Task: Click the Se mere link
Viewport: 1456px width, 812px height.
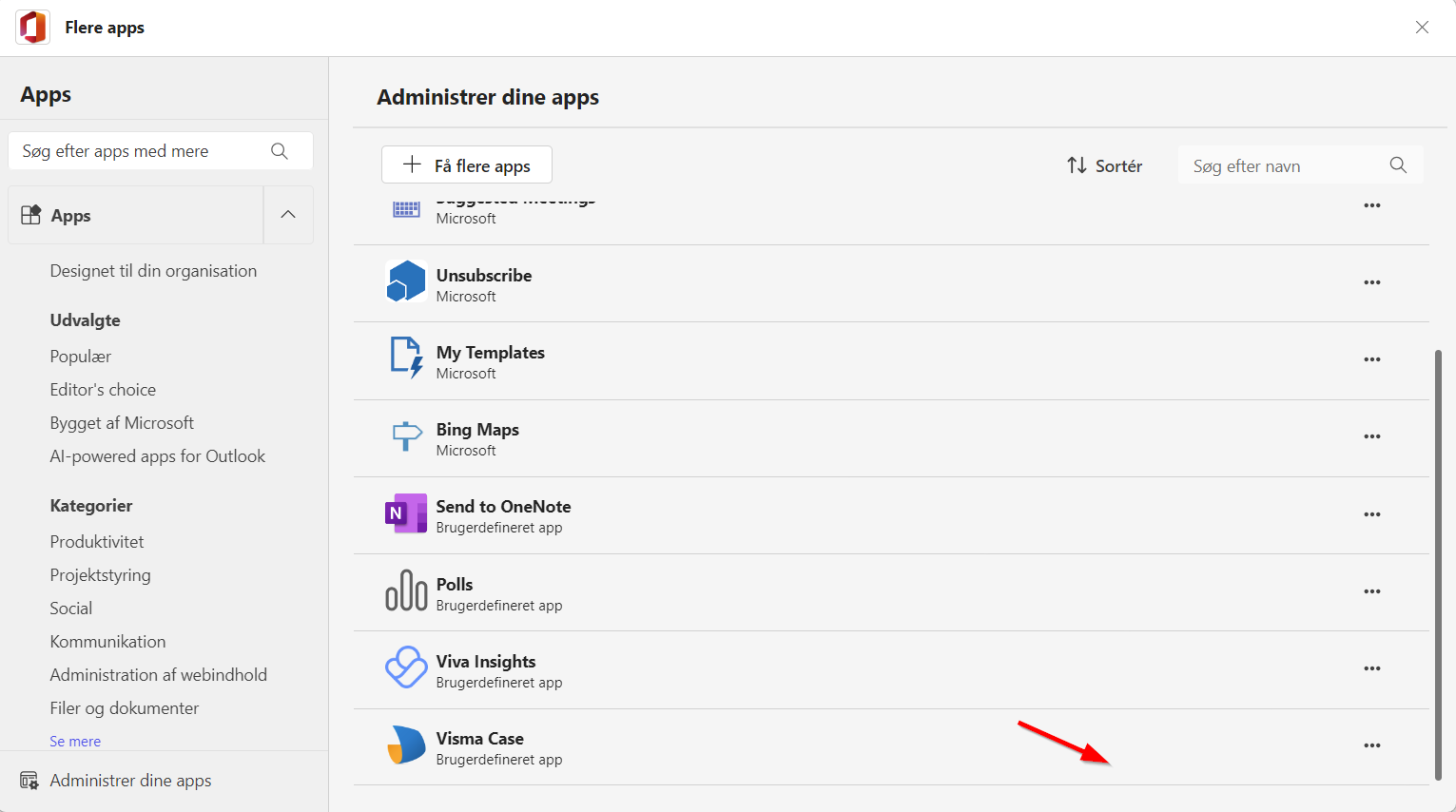Action: click(75, 742)
